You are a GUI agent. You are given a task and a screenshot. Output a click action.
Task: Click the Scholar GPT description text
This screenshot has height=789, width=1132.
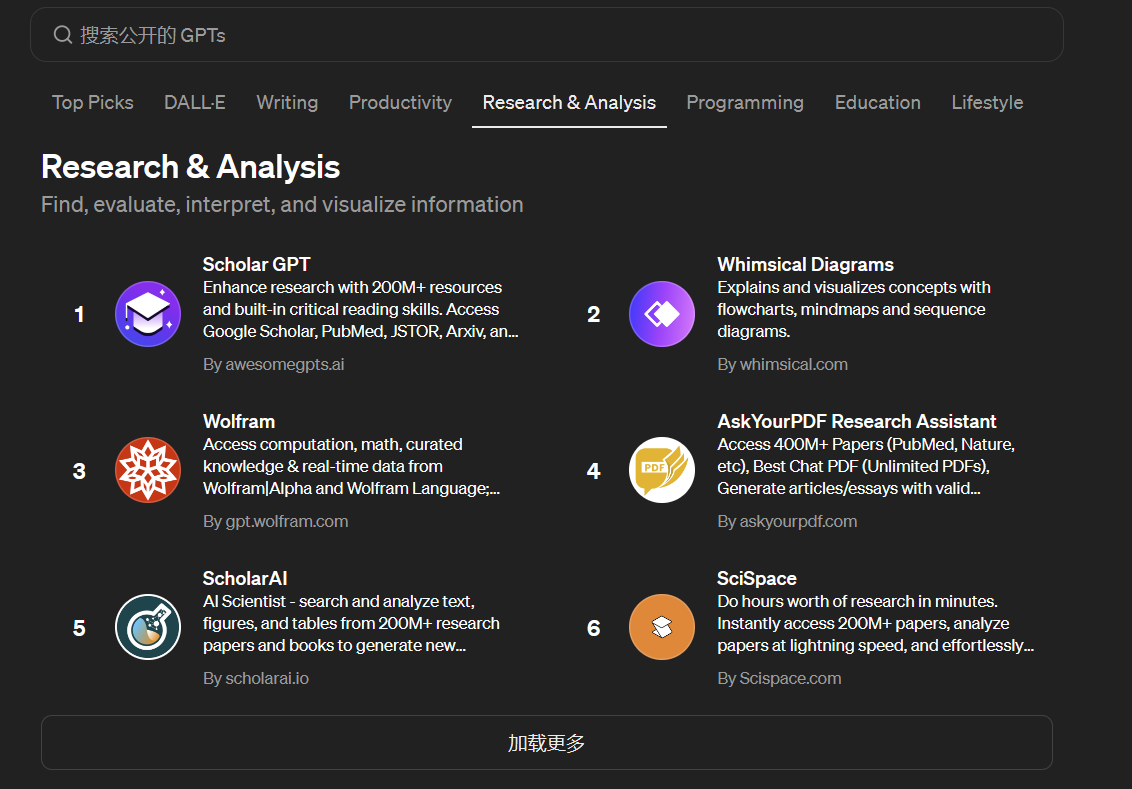coord(360,309)
